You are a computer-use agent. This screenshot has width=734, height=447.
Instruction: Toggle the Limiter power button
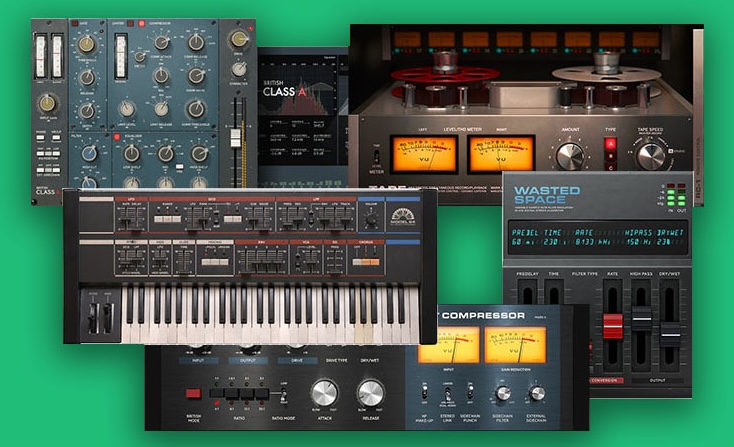131,23
